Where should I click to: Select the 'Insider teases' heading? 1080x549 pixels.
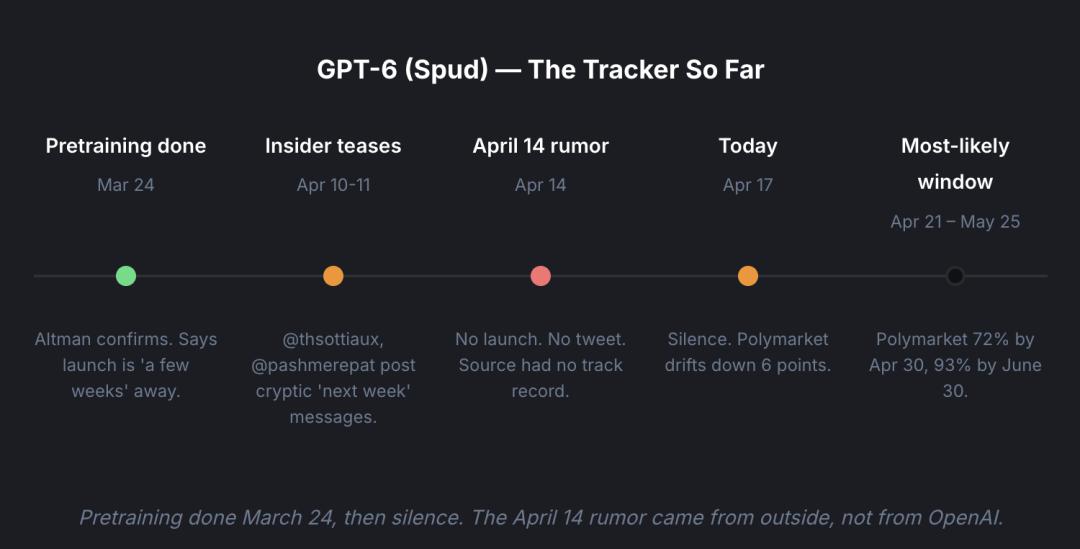[333, 146]
